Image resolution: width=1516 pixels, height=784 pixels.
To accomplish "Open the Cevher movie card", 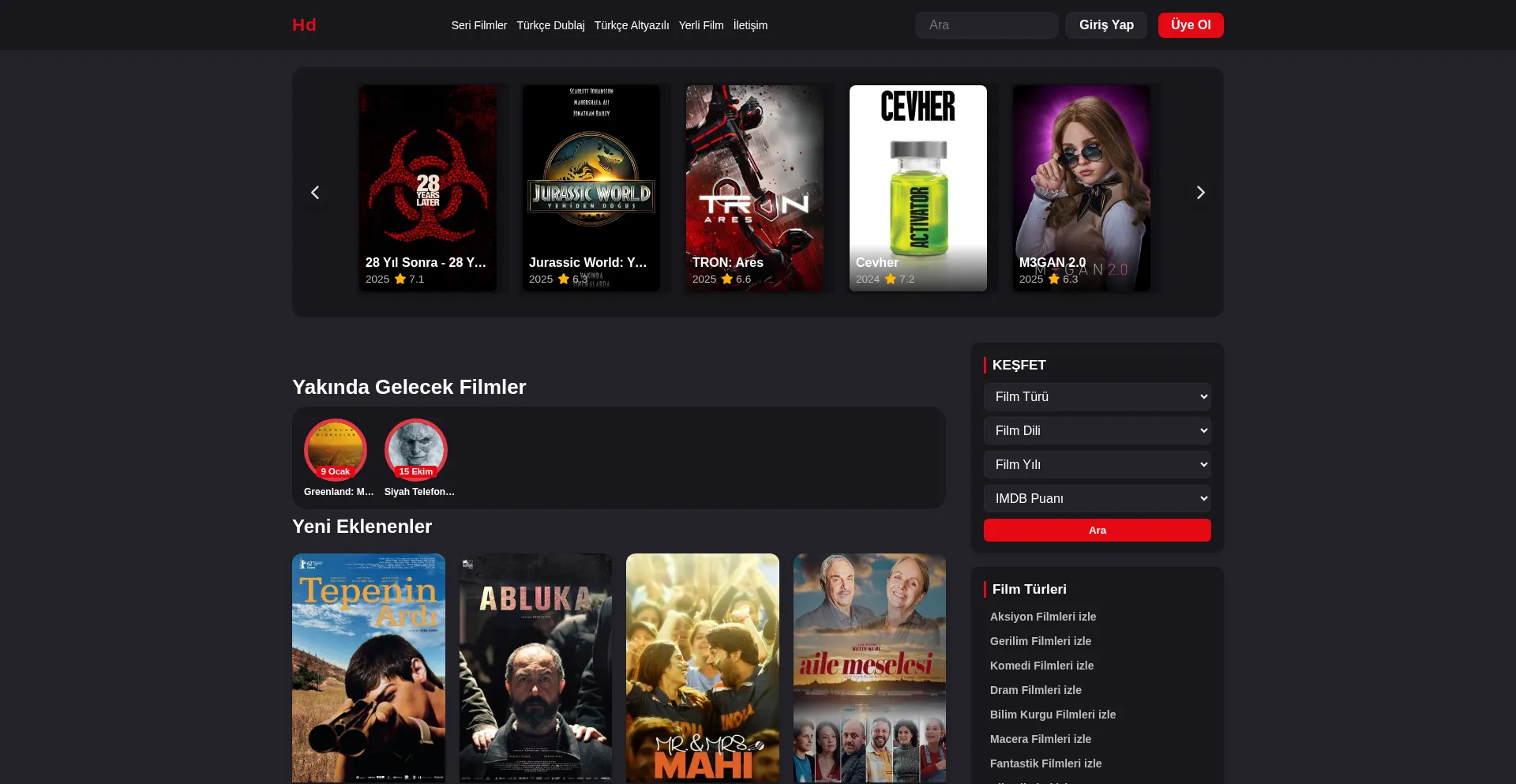I will (918, 188).
